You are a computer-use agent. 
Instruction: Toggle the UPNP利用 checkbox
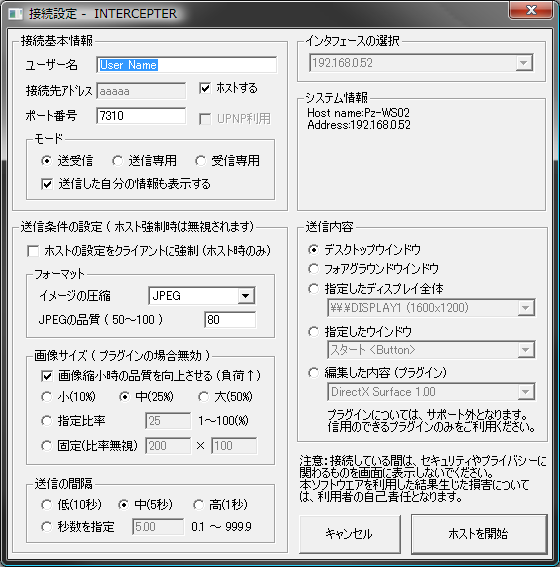coord(205,119)
